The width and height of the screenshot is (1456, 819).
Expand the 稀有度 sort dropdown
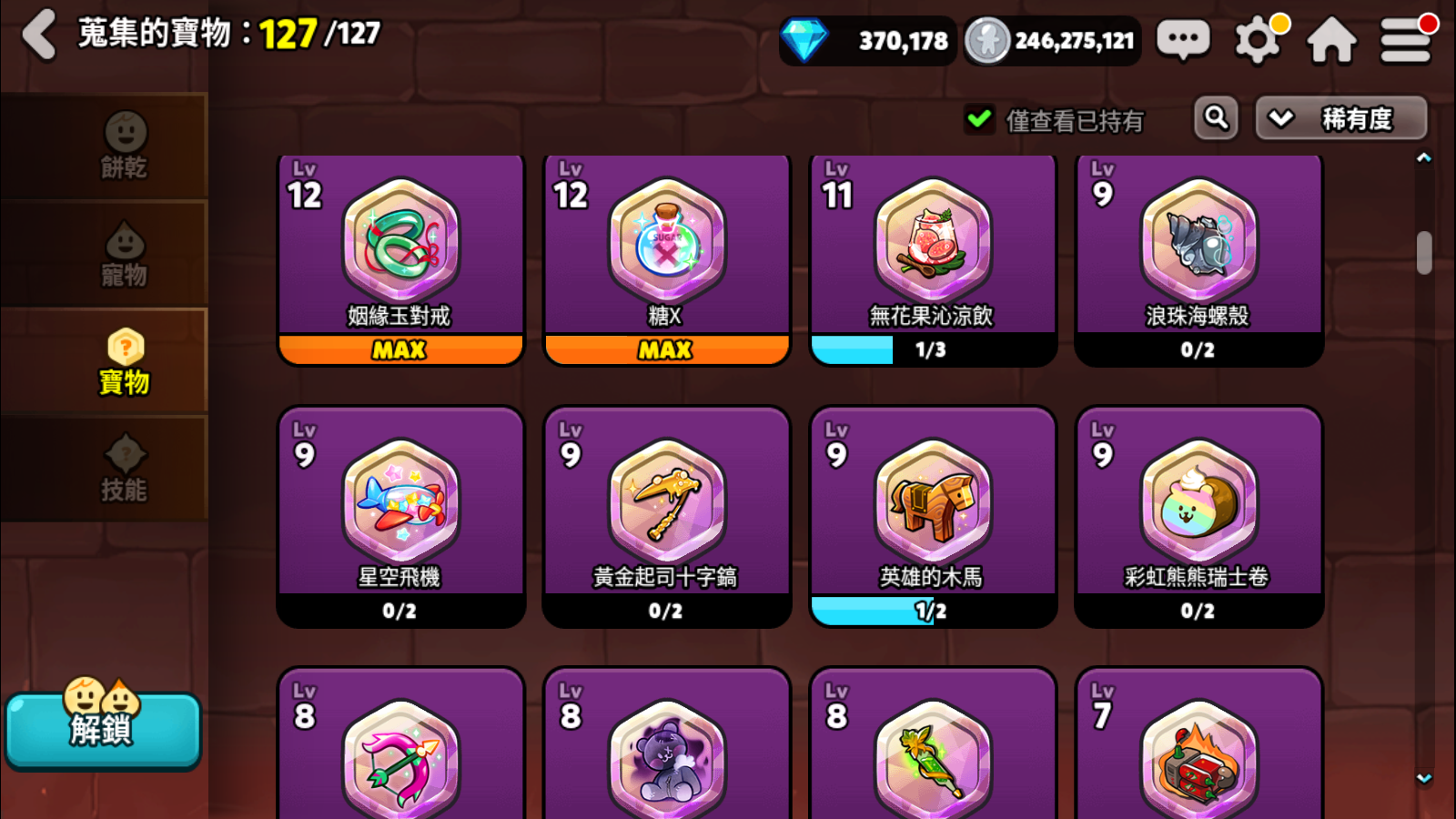[x=1341, y=118]
